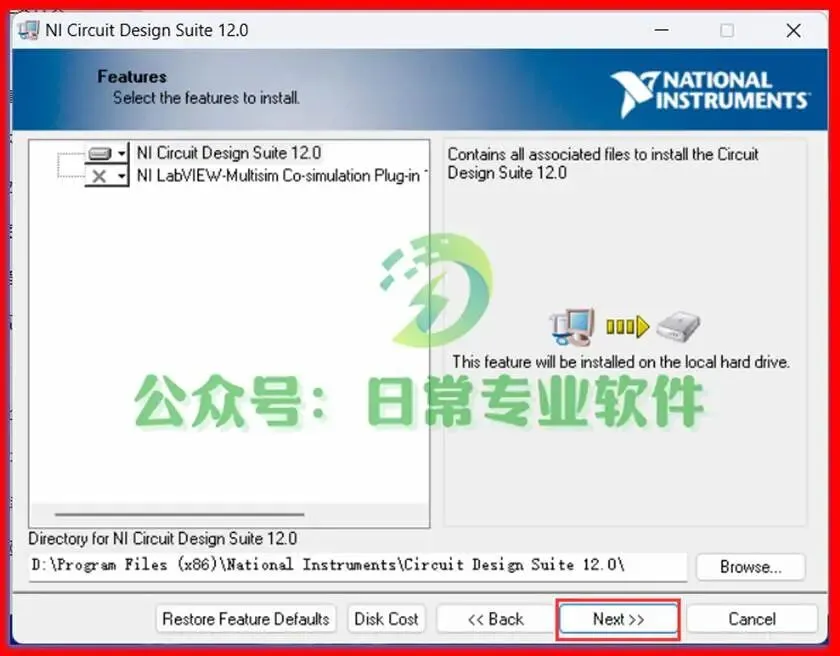
Task: Cancel the installation
Action: pos(752,619)
